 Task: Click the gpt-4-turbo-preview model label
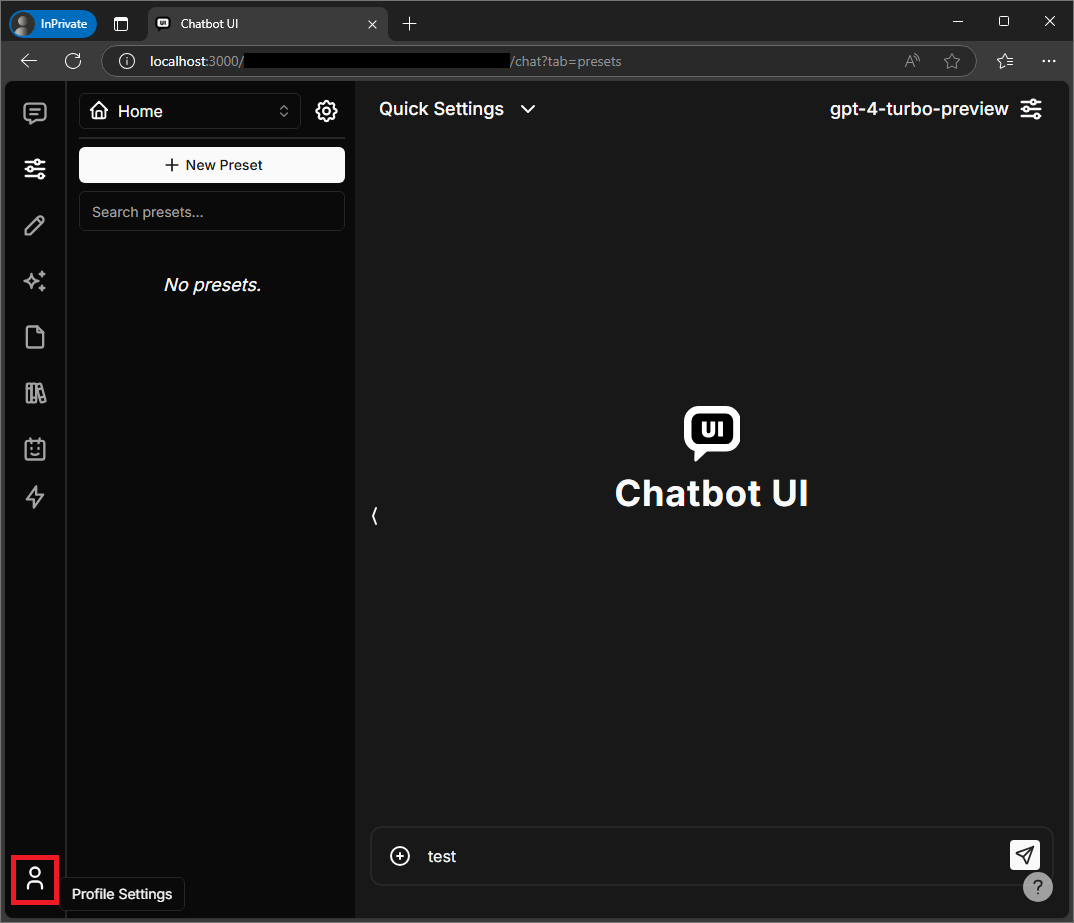click(919, 109)
